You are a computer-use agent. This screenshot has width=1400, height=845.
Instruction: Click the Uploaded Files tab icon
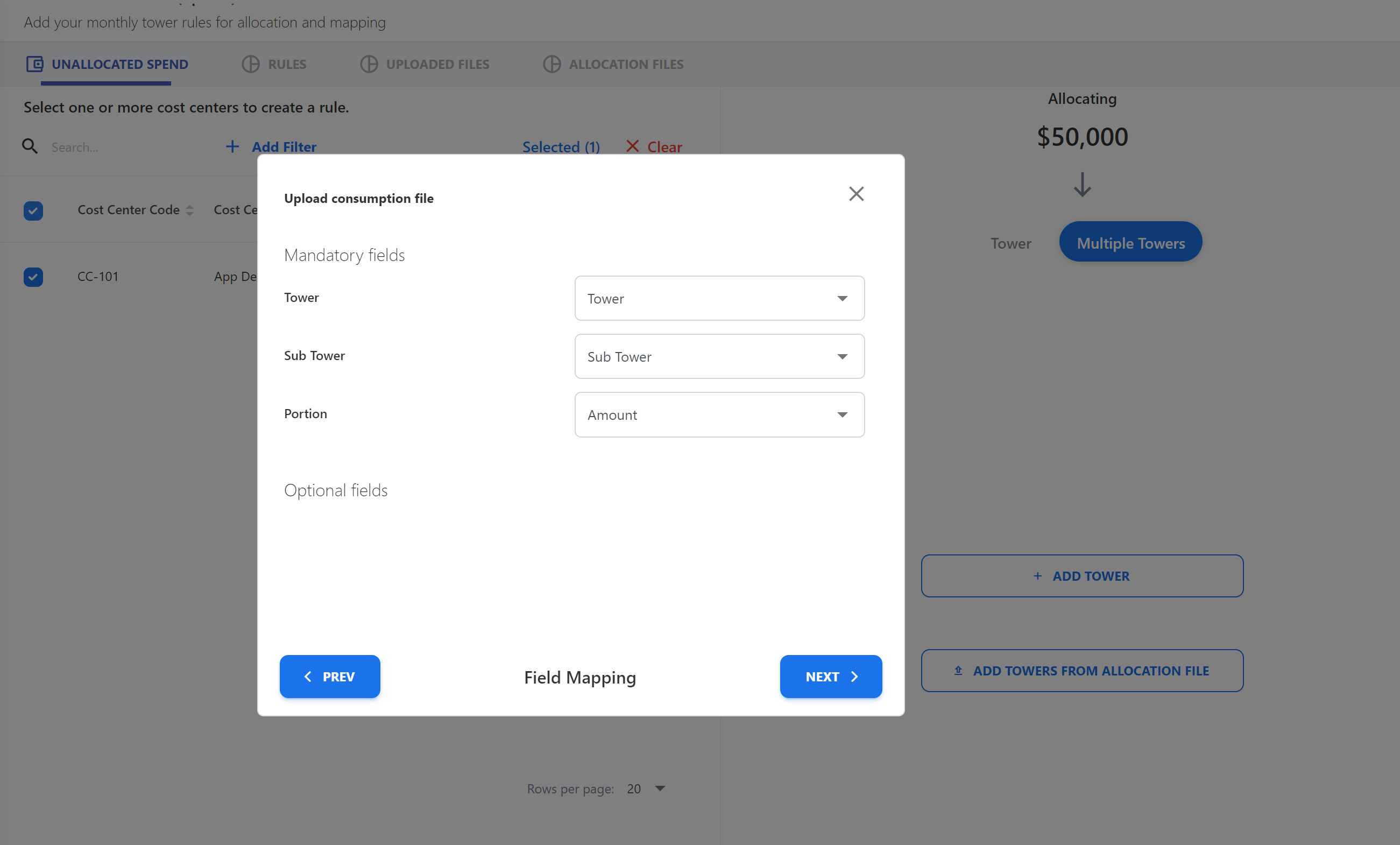tap(369, 64)
